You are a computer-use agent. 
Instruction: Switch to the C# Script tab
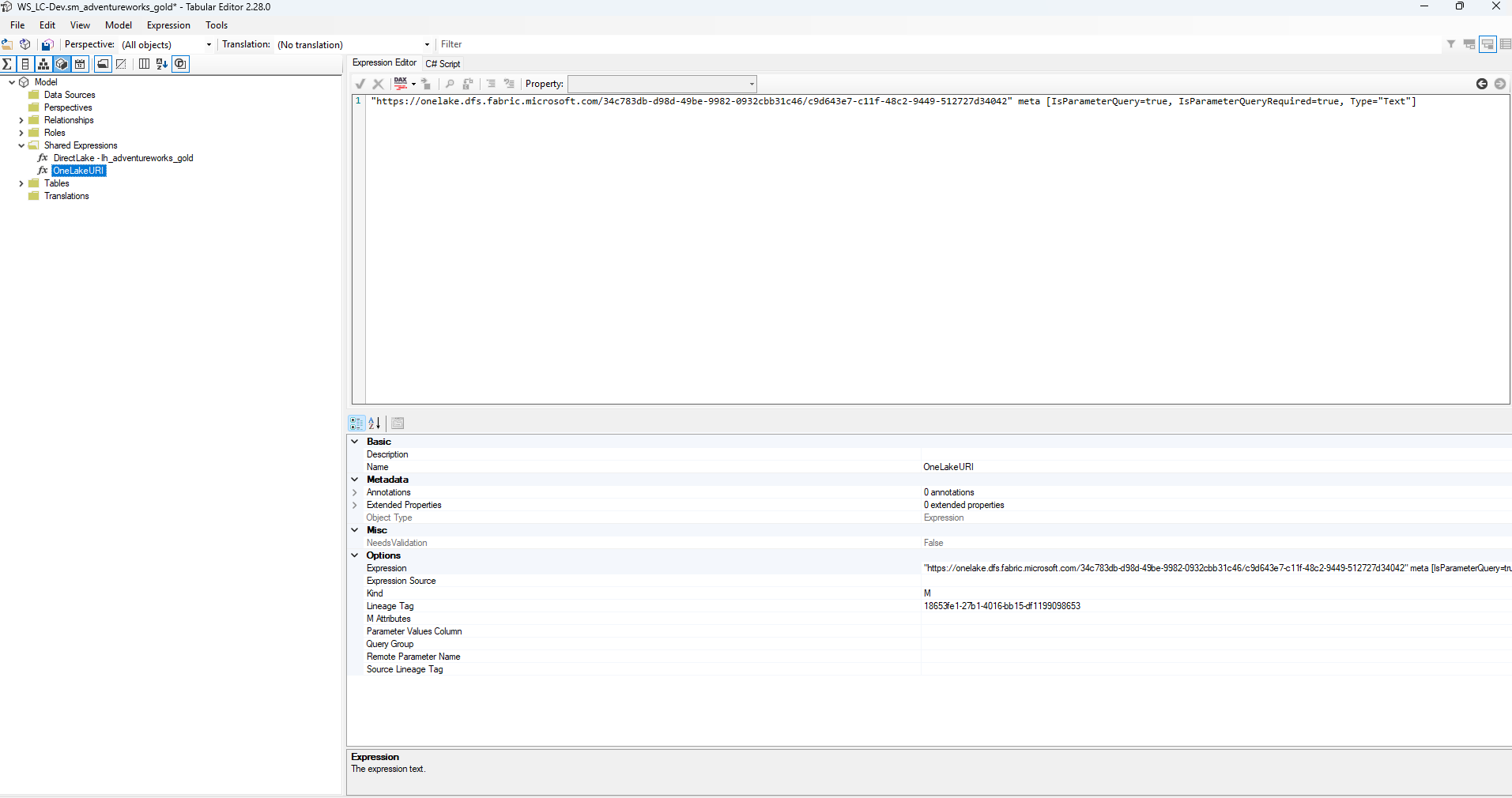click(443, 64)
